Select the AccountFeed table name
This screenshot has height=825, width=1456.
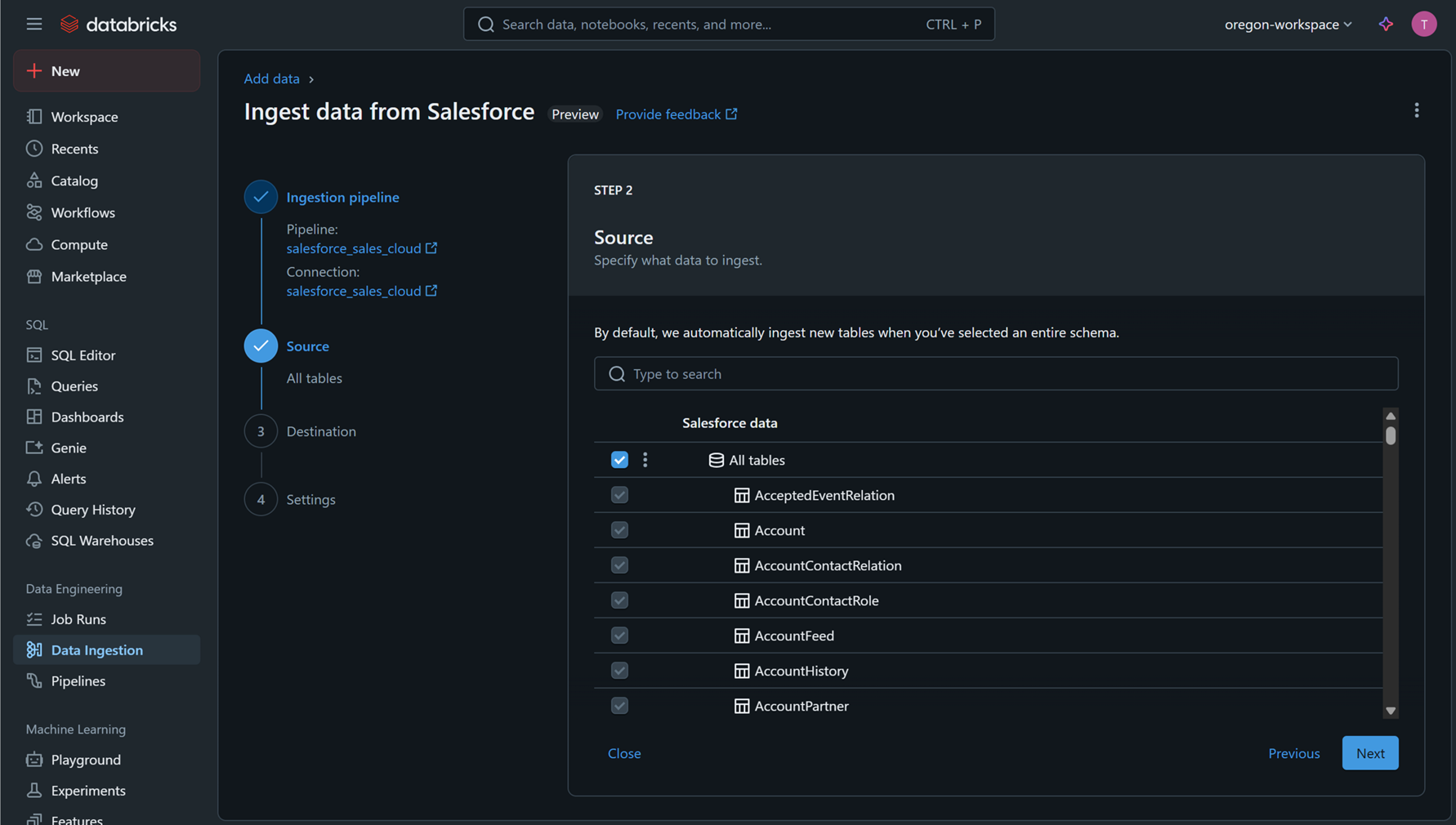coord(794,635)
